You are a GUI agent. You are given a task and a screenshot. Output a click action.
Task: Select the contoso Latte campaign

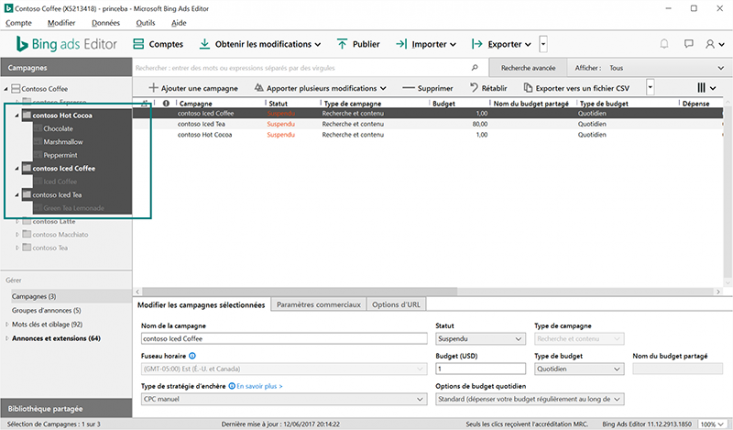54,222
